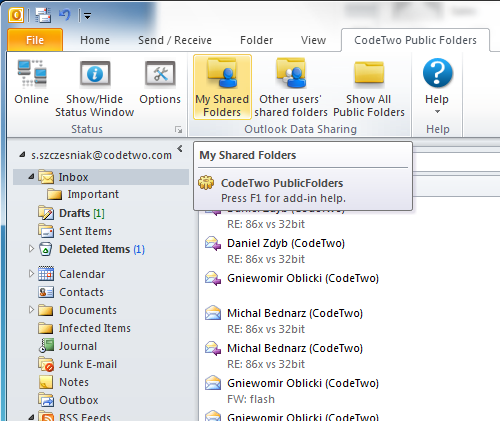The height and width of the screenshot is (421, 500).
Task: Open the File tab
Action: coord(35,40)
